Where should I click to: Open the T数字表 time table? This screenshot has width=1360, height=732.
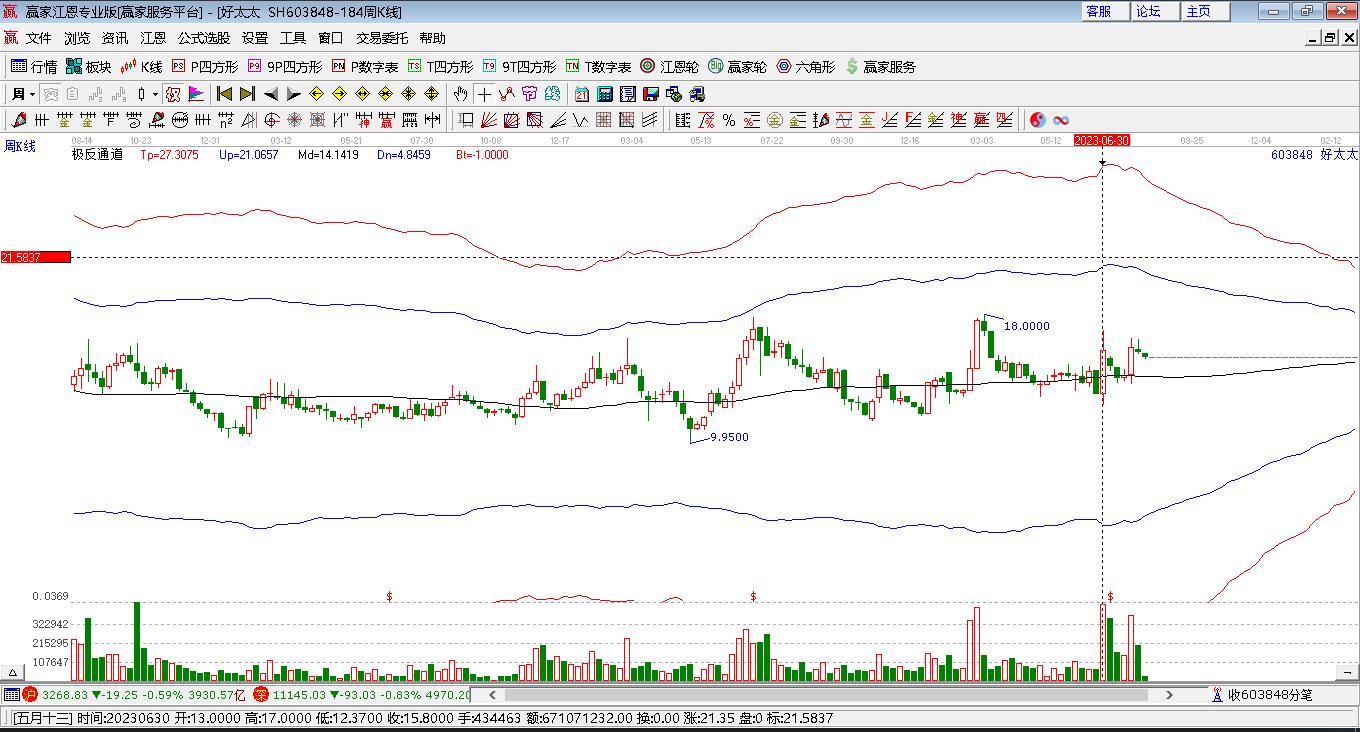coord(598,67)
